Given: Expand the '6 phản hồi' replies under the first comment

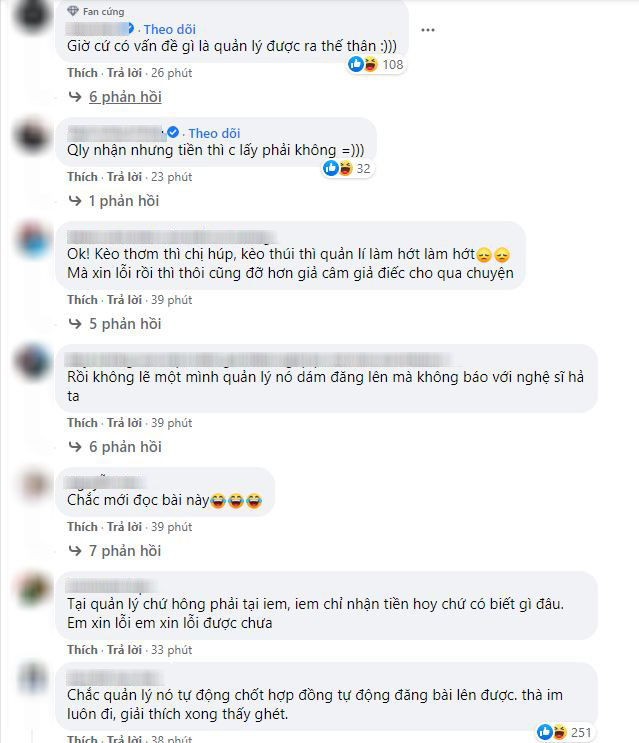Looking at the screenshot, I should click(x=125, y=97).
